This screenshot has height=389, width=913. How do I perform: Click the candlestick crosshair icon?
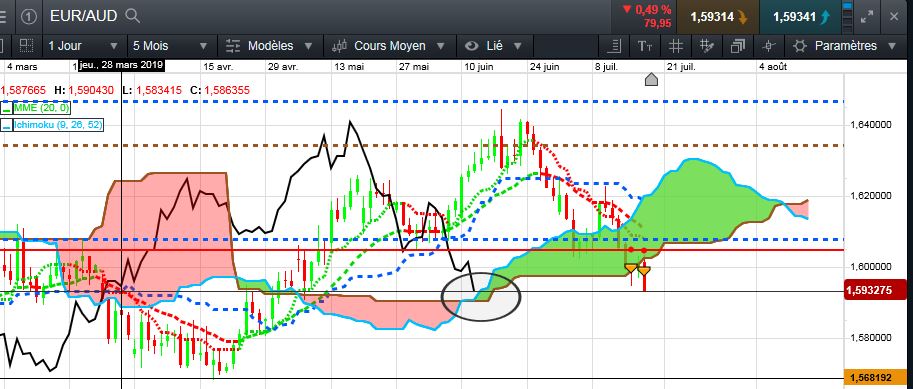tap(769, 45)
